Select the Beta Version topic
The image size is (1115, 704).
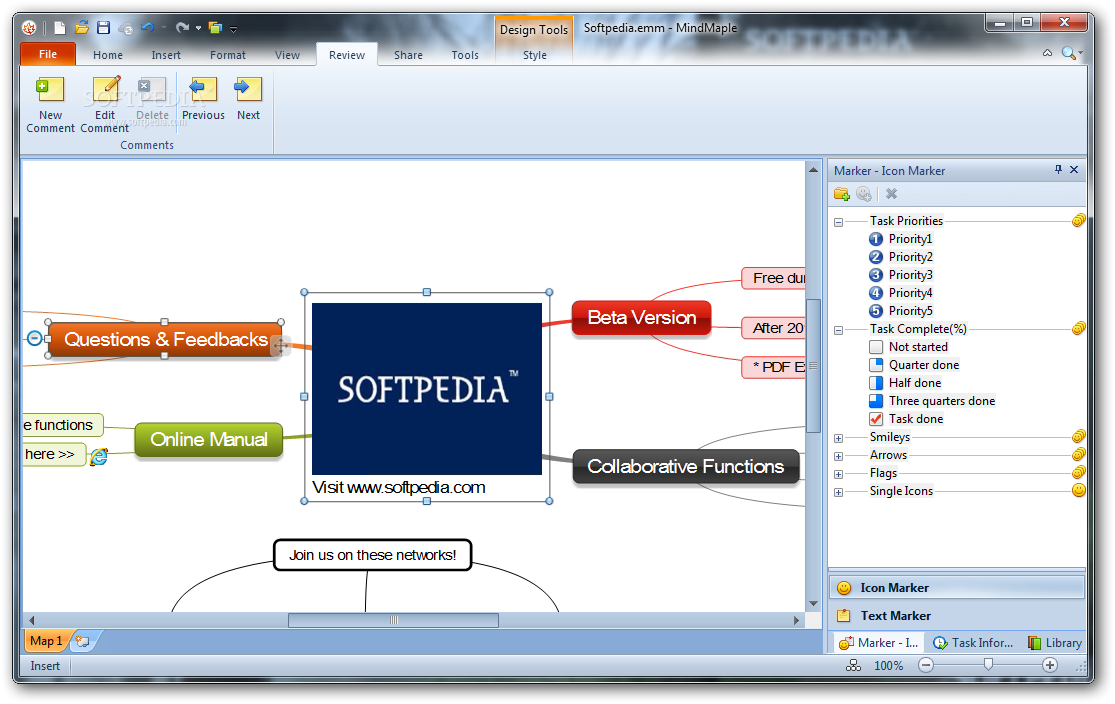coord(641,317)
